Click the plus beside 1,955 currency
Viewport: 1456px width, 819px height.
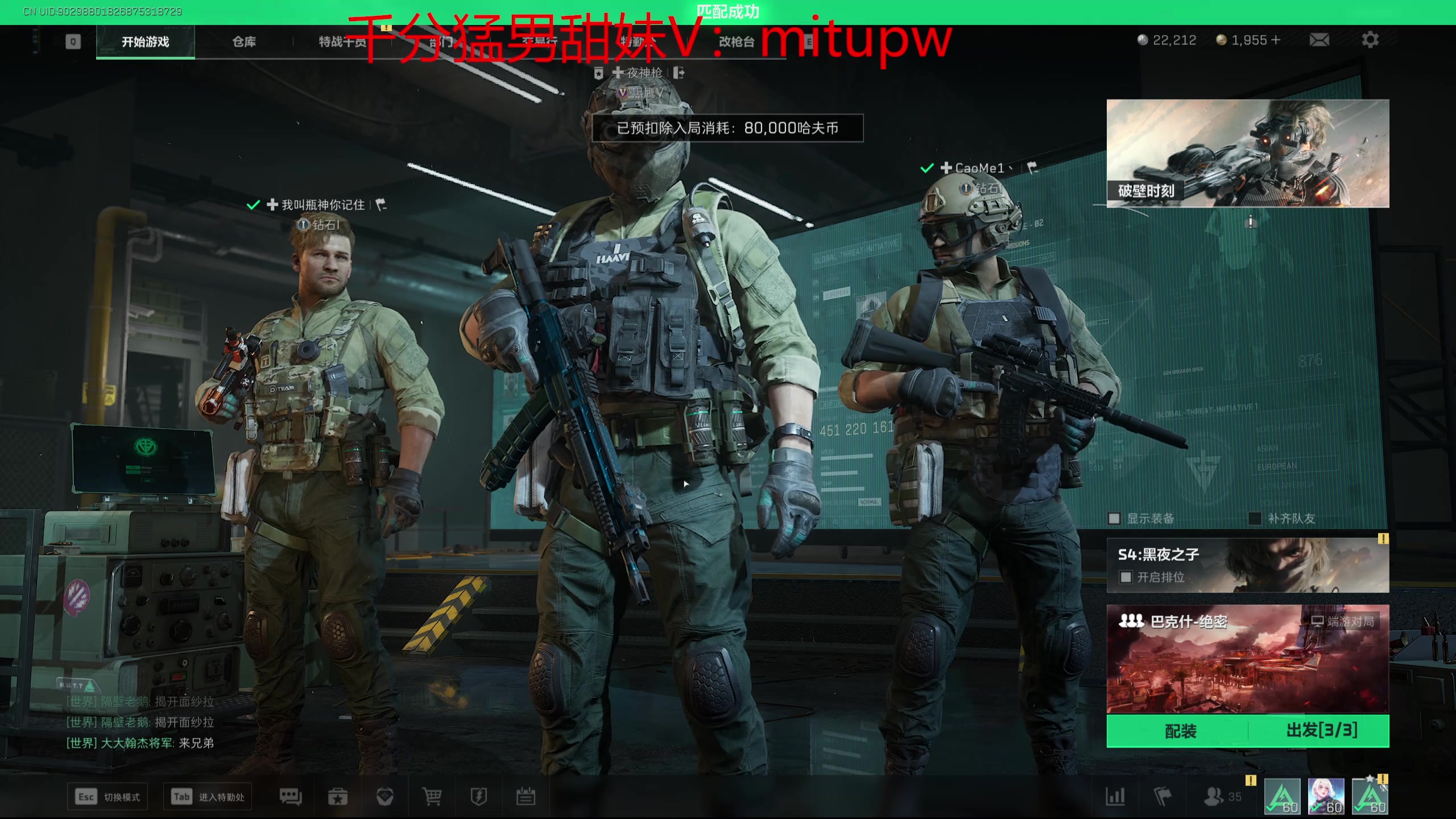click(1276, 40)
